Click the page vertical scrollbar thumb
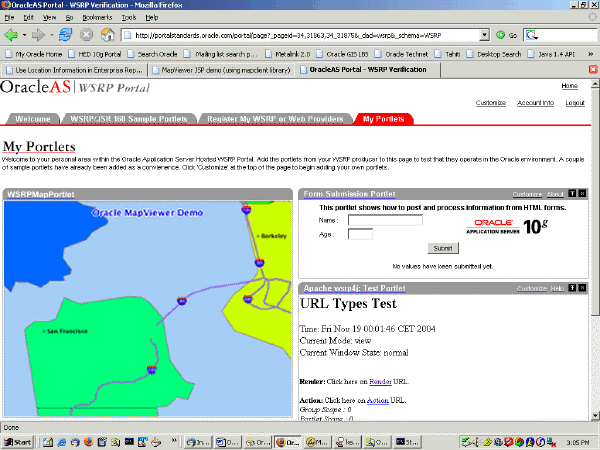The width and height of the screenshot is (600, 450). [595, 202]
